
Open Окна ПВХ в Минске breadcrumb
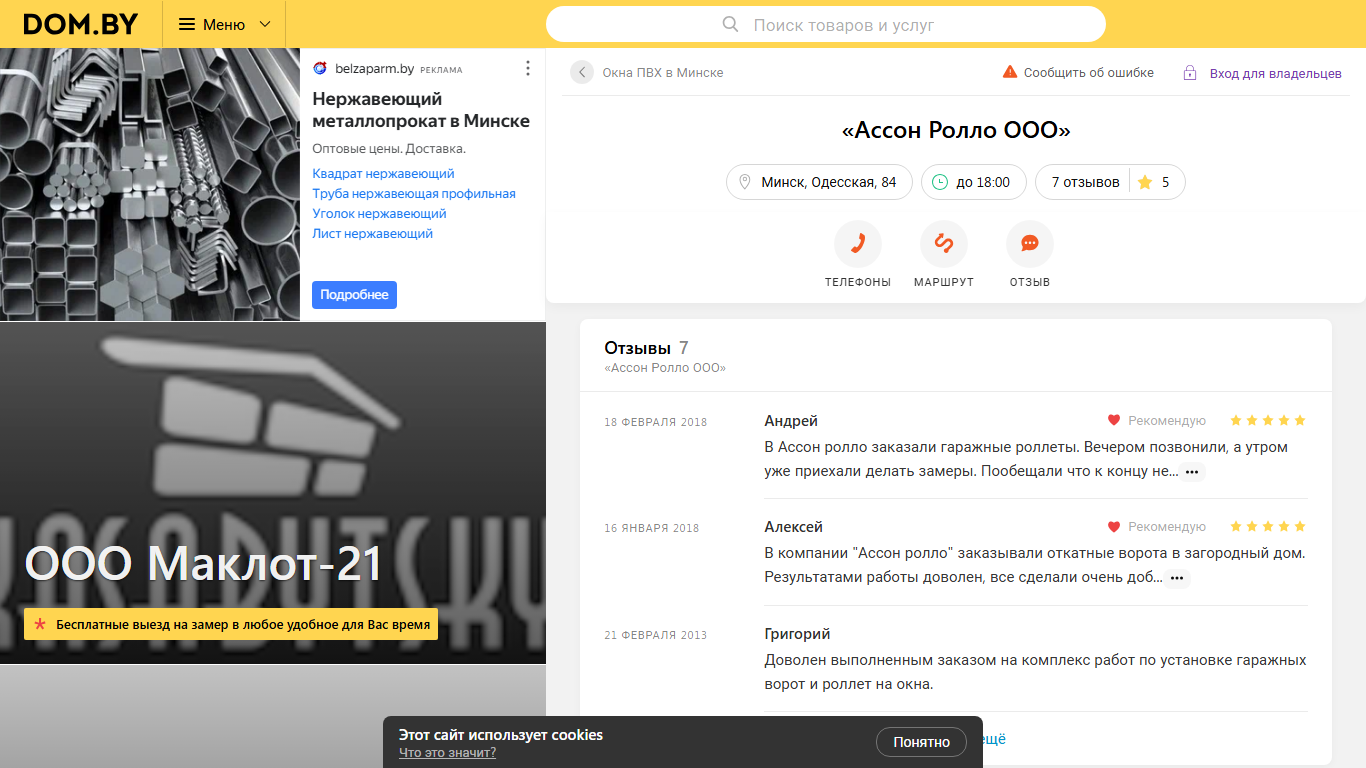[x=662, y=72]
